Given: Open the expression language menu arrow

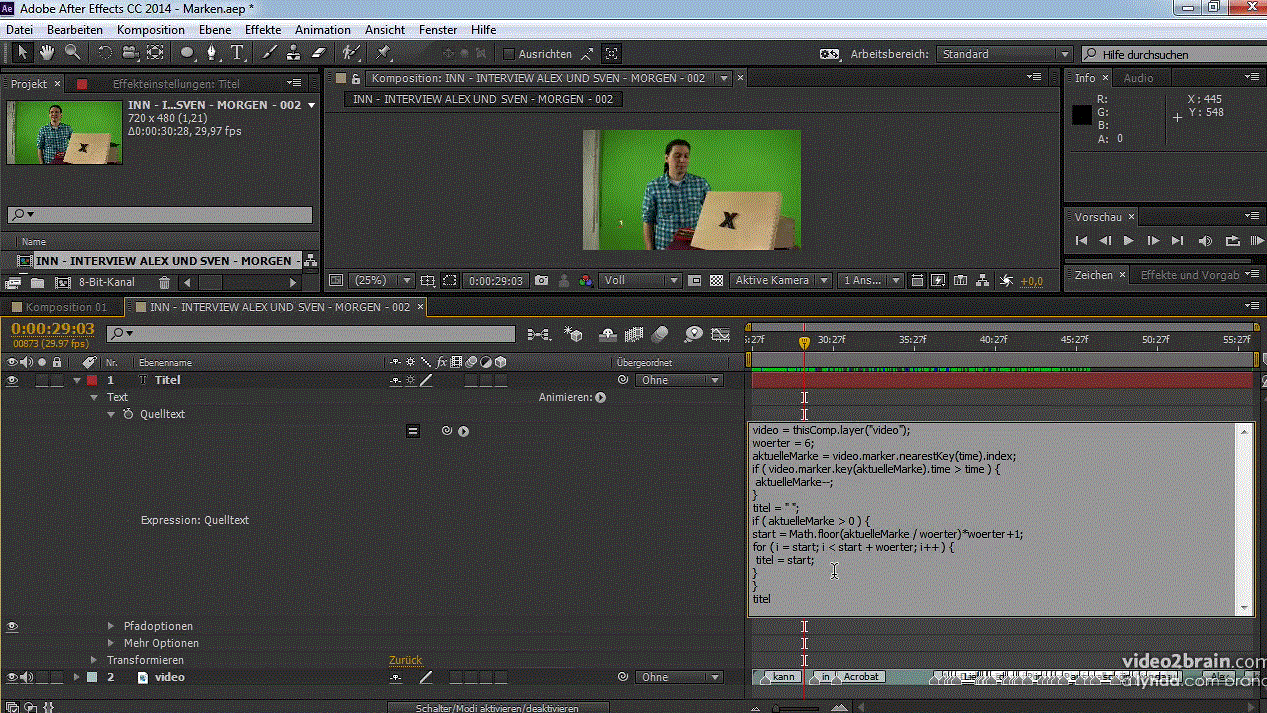Looking at the screenshot, I should click(x=463, y=431).
